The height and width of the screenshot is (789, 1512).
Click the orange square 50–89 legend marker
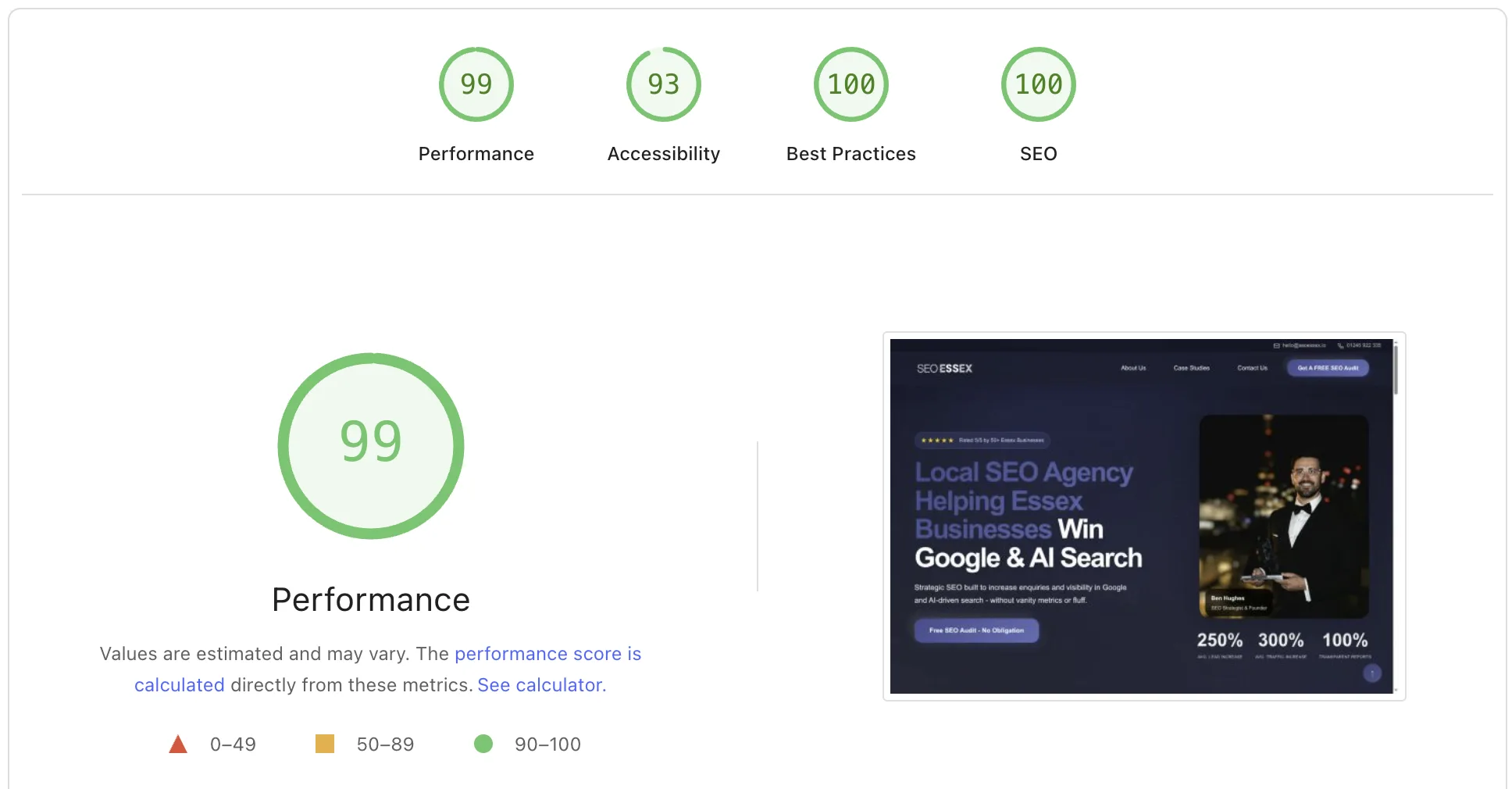pos(325,744)
